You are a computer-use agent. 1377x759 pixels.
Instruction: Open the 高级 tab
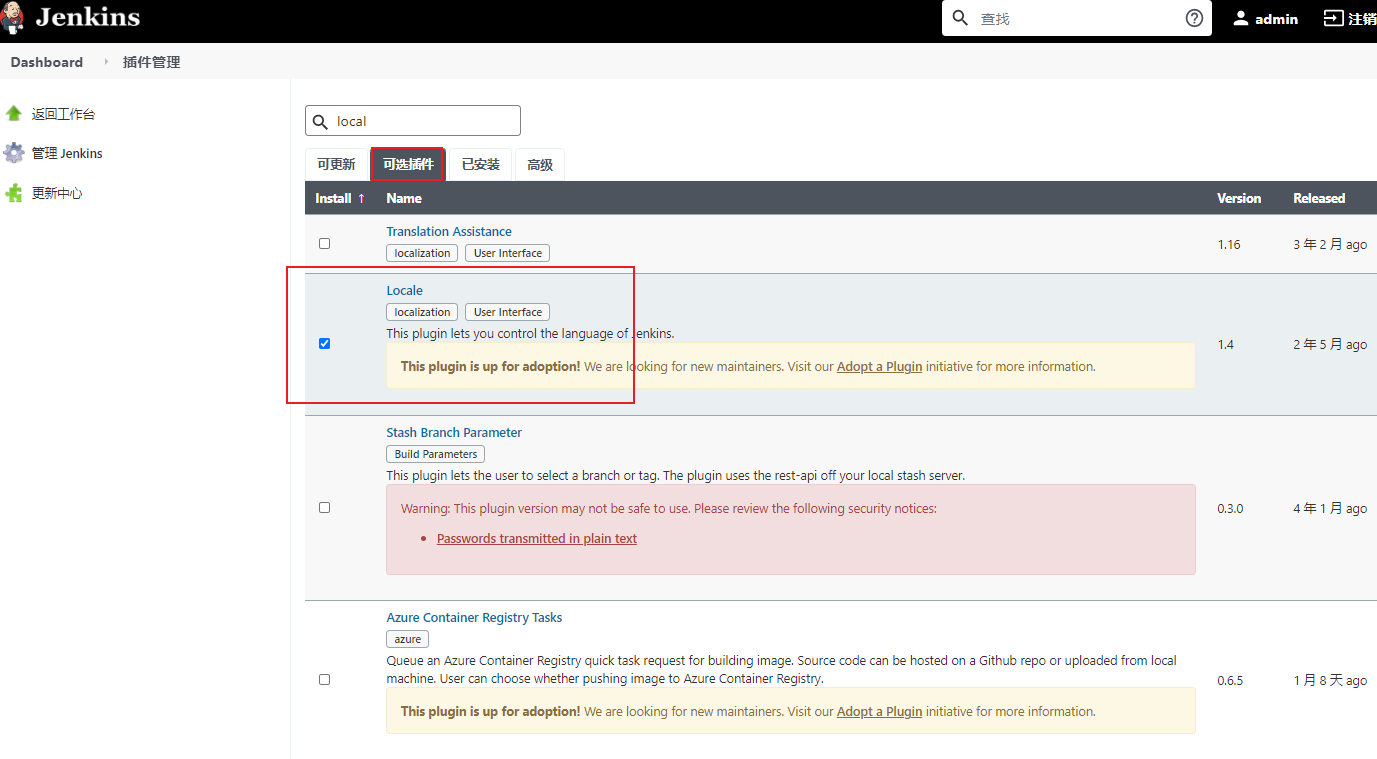(x=540, y=164)
